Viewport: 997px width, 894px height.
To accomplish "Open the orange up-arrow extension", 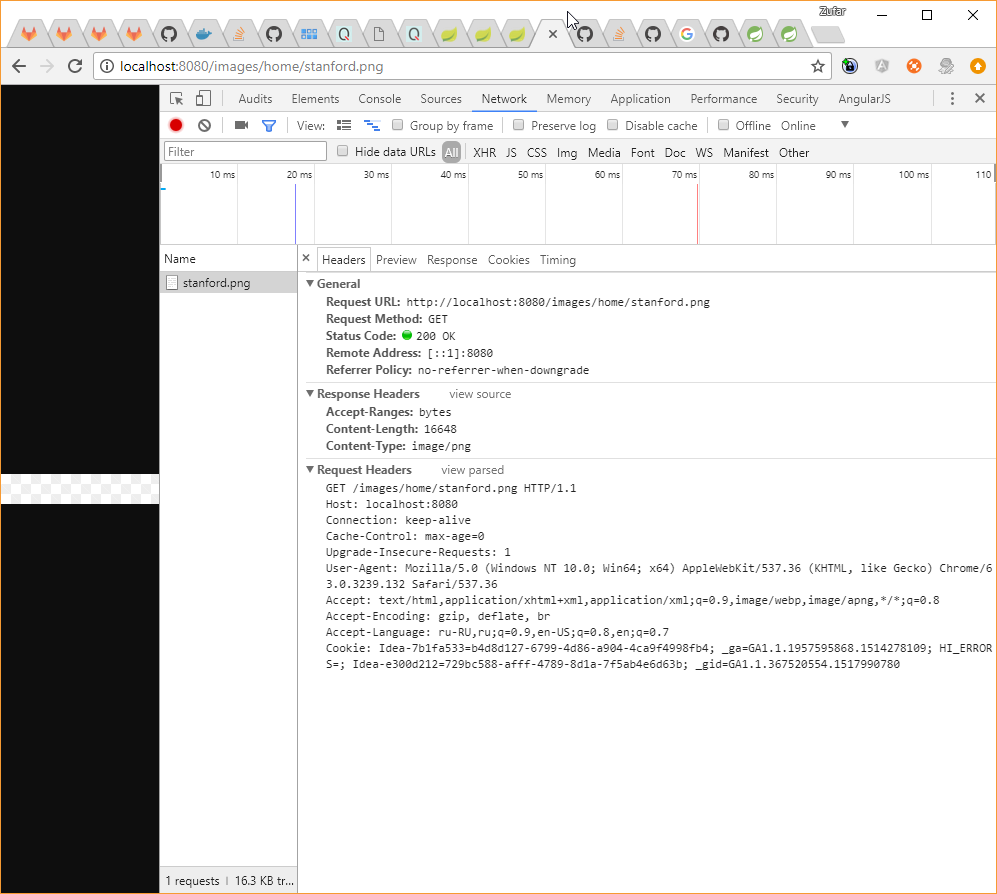I will tap(978, 66).
